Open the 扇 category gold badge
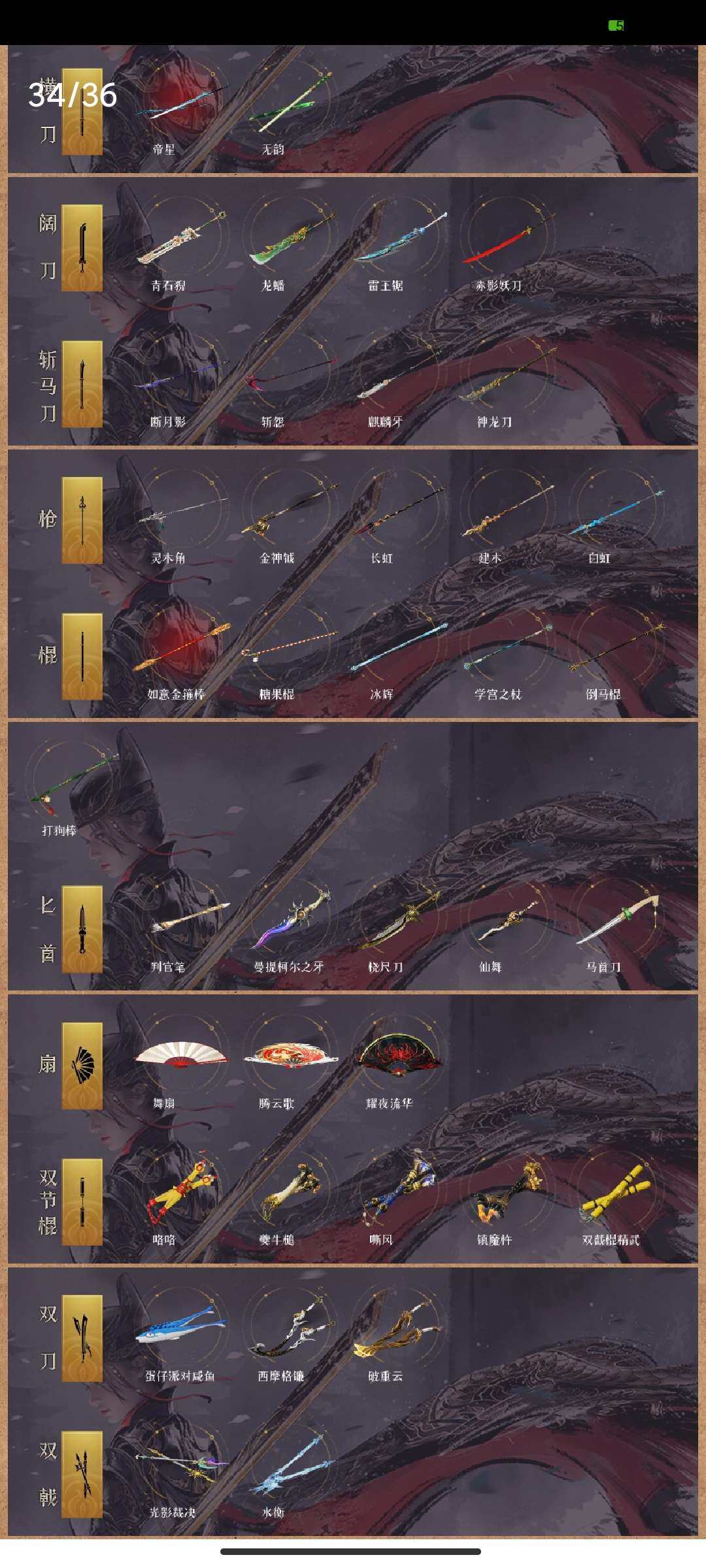Screen dimensions: 706x1568 [82, 1066]
